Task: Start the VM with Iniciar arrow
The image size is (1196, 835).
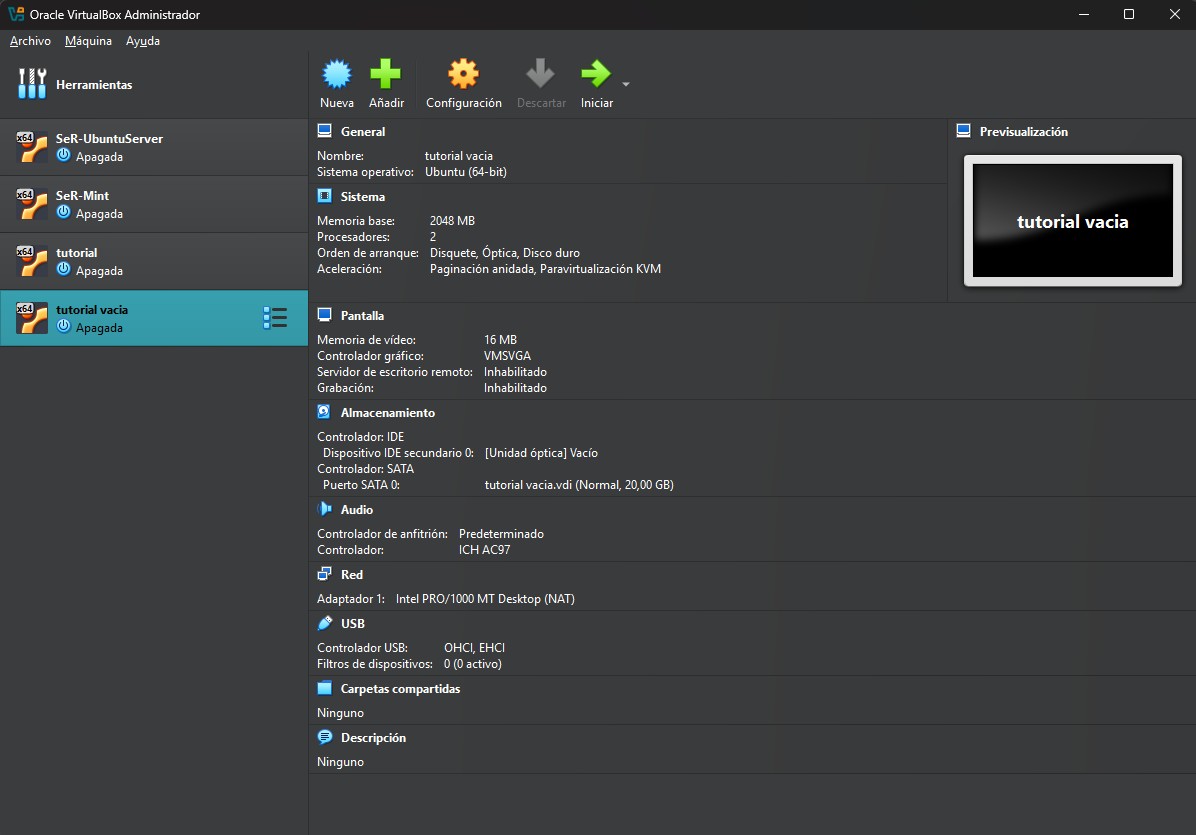Action: coord(596,74)
